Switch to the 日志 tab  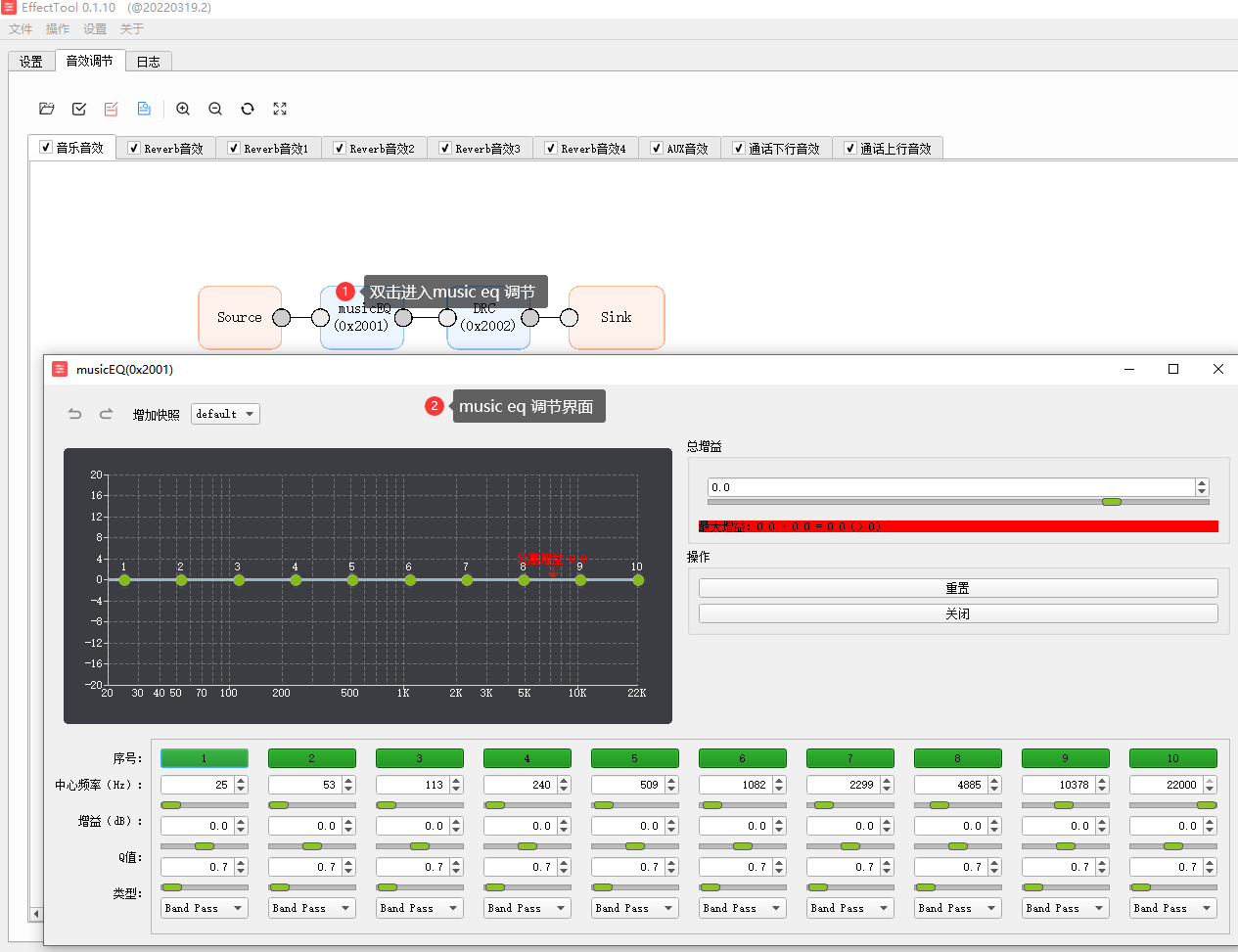coord(149,62)
